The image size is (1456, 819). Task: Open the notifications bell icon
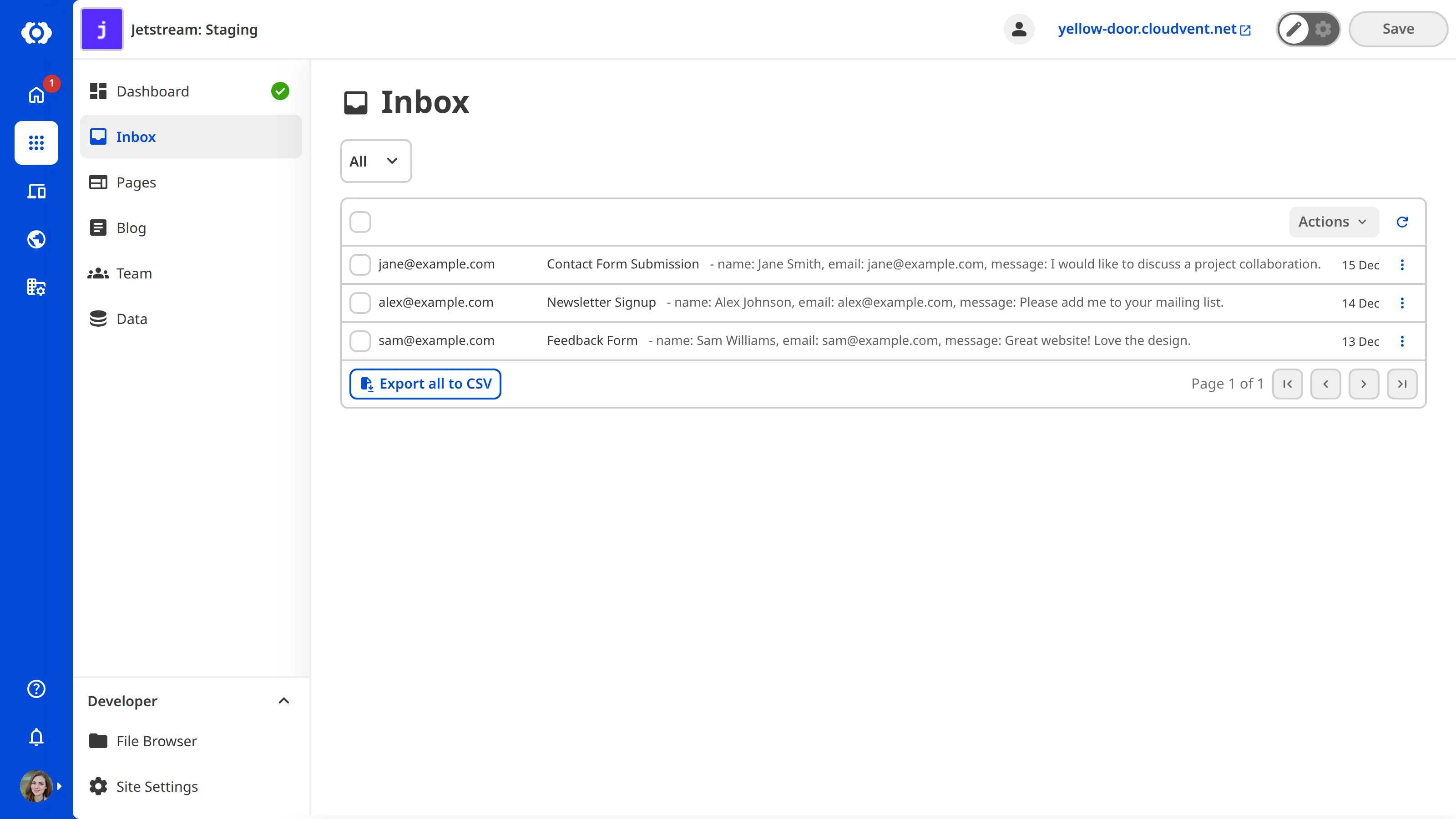tap(36, 737)
